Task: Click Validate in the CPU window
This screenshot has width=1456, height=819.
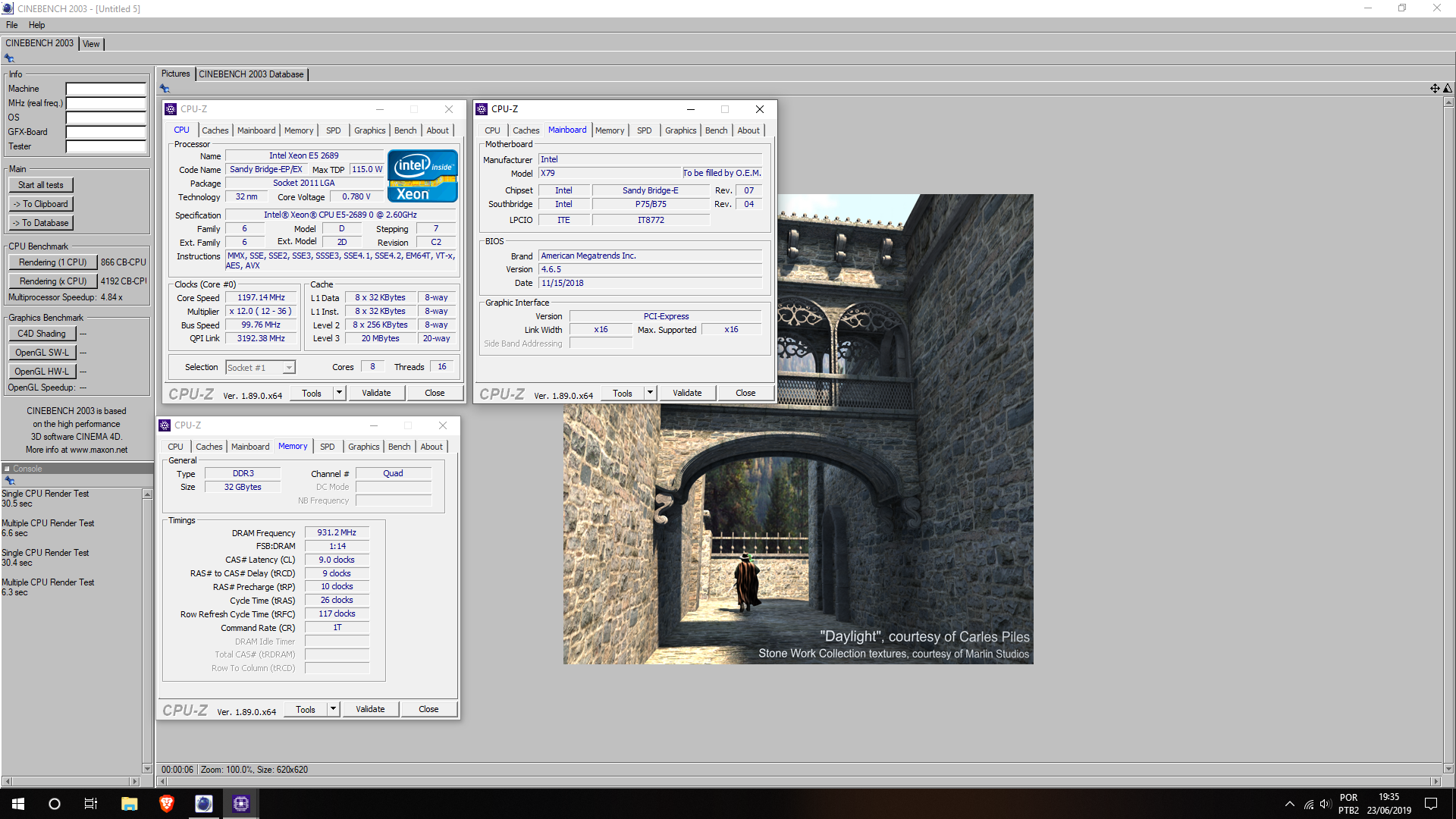Action: pyautogui.click(x=376, y=393)
